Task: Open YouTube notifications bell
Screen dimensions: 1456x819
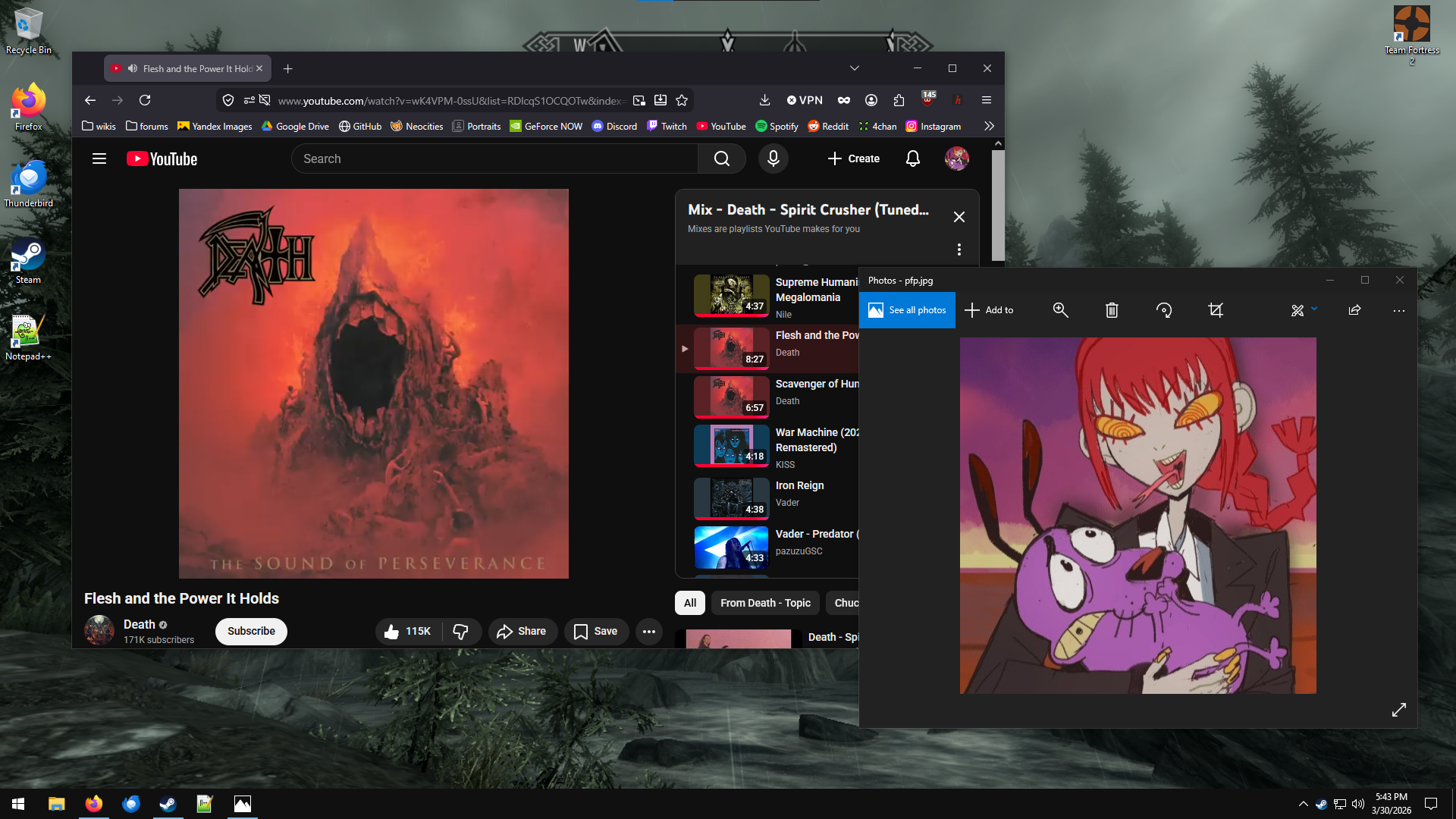Action: tap(912, 158)
